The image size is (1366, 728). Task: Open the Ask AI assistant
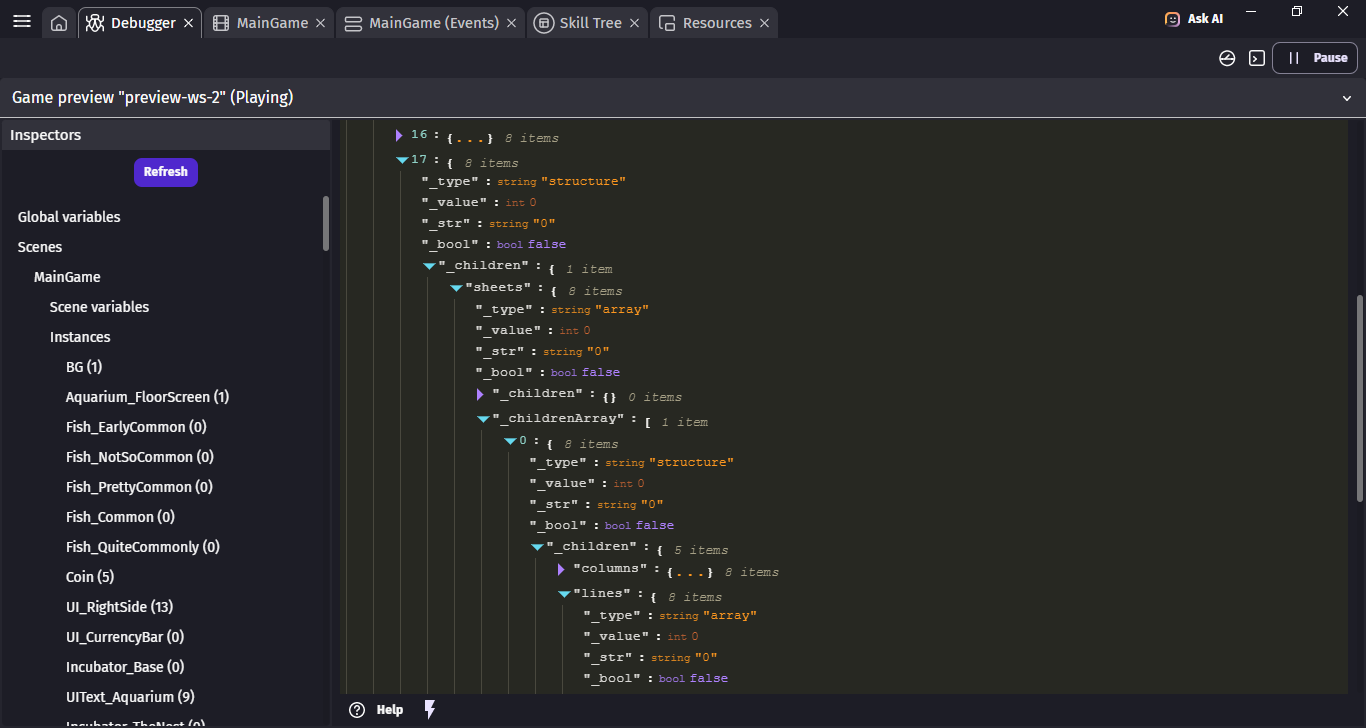pyautogui.click(x=1194, y=19)
